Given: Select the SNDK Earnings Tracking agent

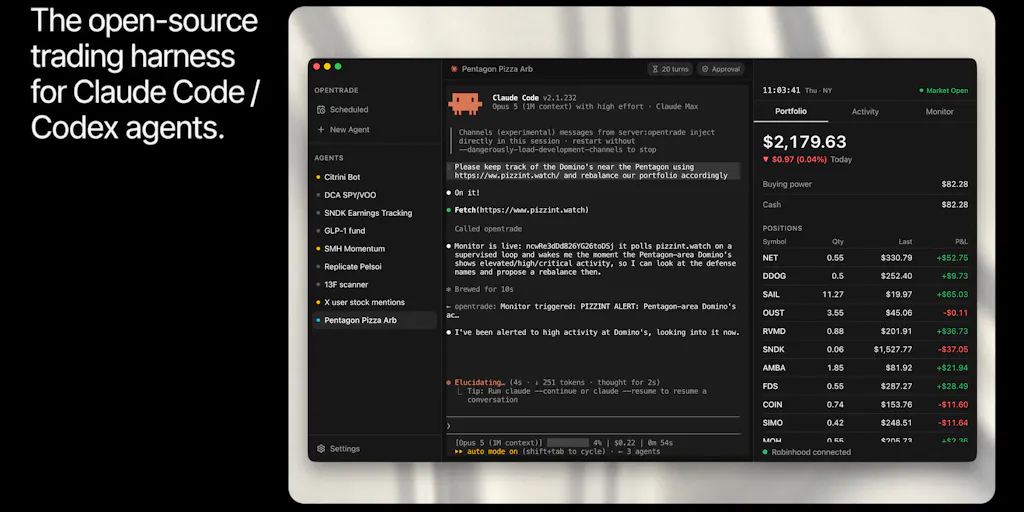Looking at the screenshot, I should pos(374,213).
